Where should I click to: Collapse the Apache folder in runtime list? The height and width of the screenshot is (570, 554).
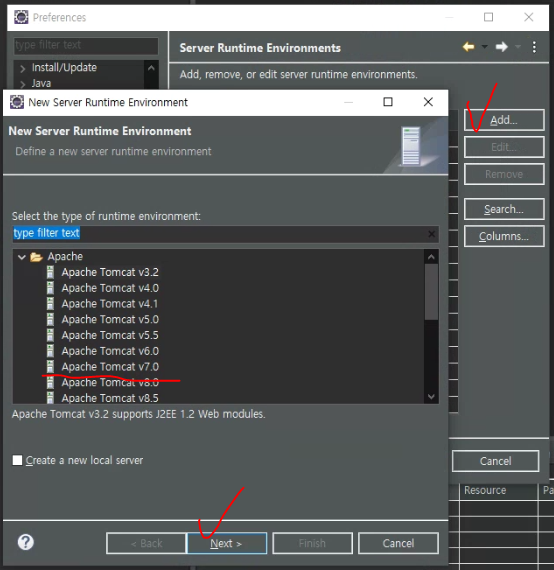22,257
